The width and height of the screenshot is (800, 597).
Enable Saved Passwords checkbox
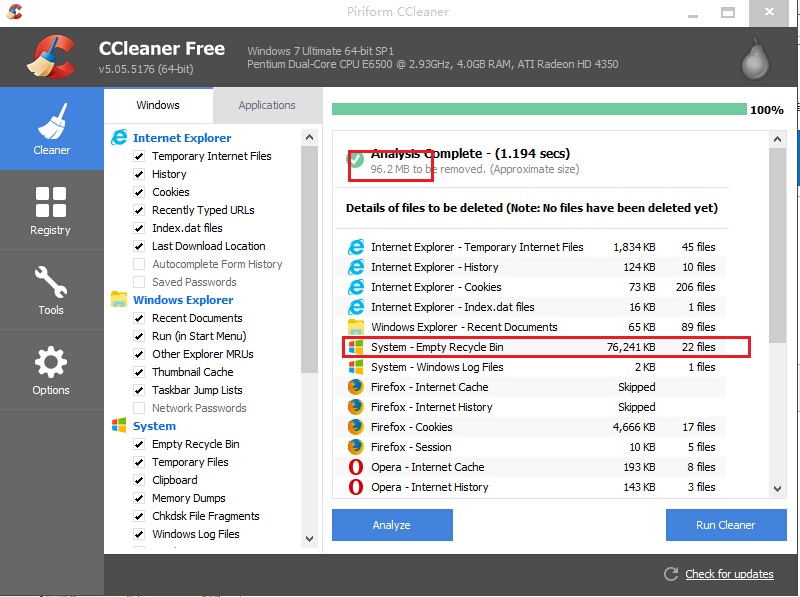tap(139, 282)
